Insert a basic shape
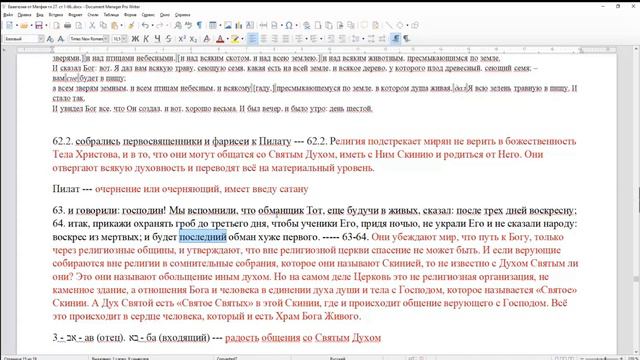This screenshot has height=360, width=640. [400, 25]
